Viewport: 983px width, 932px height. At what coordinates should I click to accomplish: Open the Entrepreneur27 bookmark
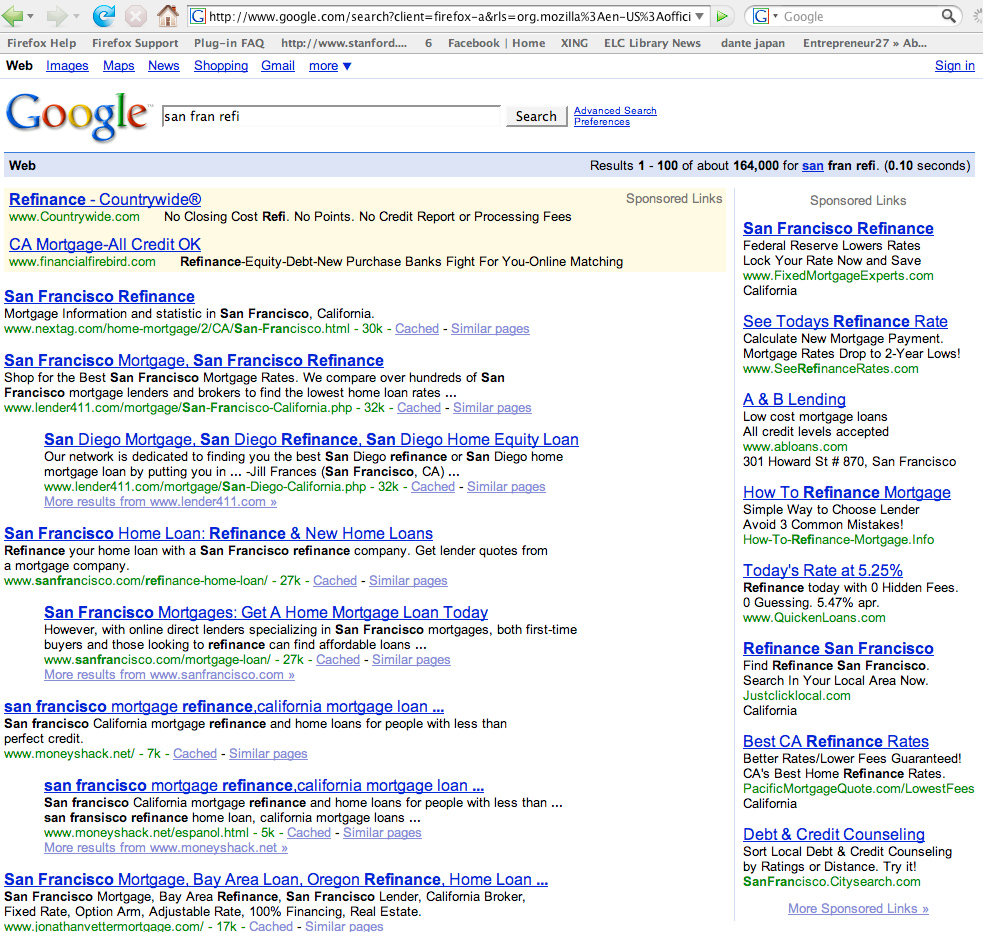tap(865, 43)
